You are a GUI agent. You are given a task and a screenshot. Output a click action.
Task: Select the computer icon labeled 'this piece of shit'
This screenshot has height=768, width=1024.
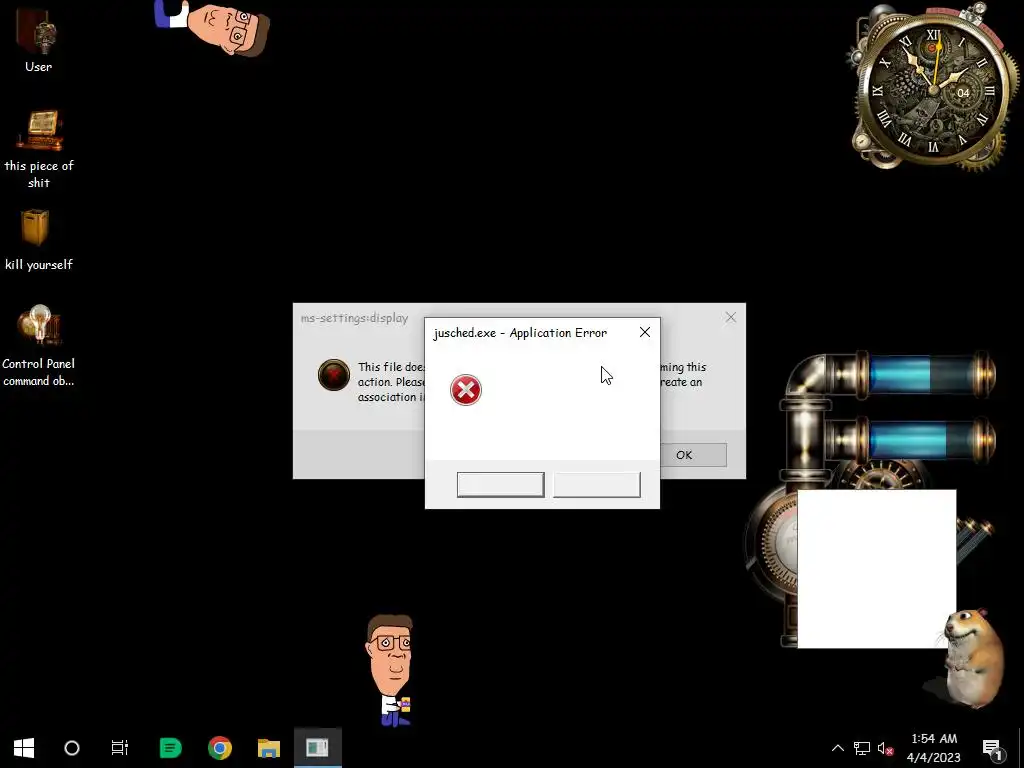[x=39, y=150]
